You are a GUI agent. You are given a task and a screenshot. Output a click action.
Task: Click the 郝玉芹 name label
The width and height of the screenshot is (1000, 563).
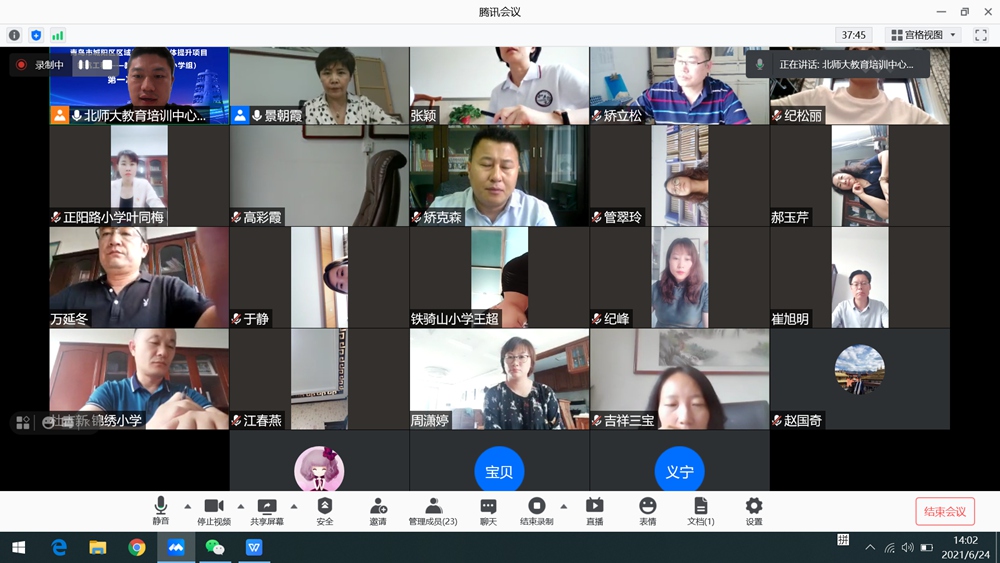pos(790,217)
